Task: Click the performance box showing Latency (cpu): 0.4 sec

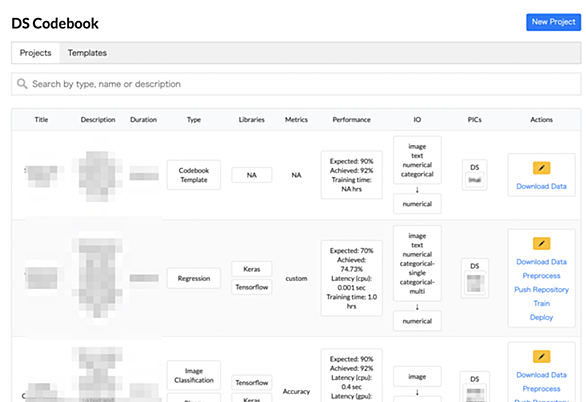Action: [x=351, y=375]
